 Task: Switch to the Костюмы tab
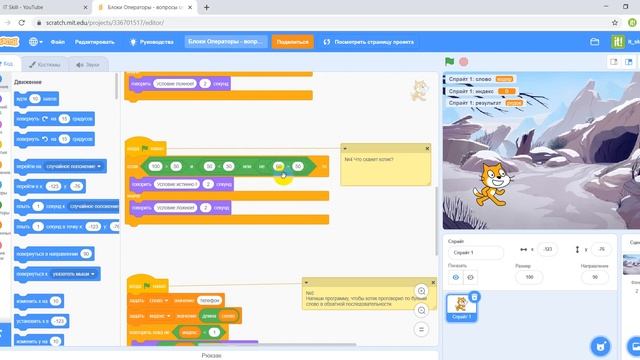point(45,64)
